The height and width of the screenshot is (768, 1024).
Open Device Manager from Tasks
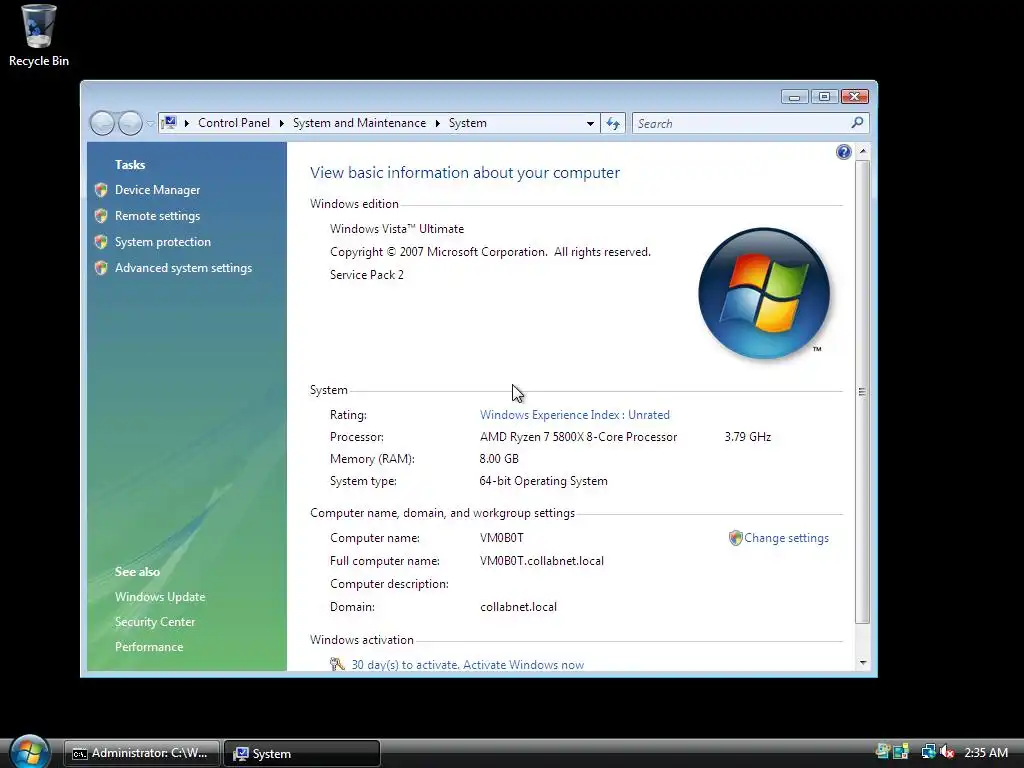(157, 189)
